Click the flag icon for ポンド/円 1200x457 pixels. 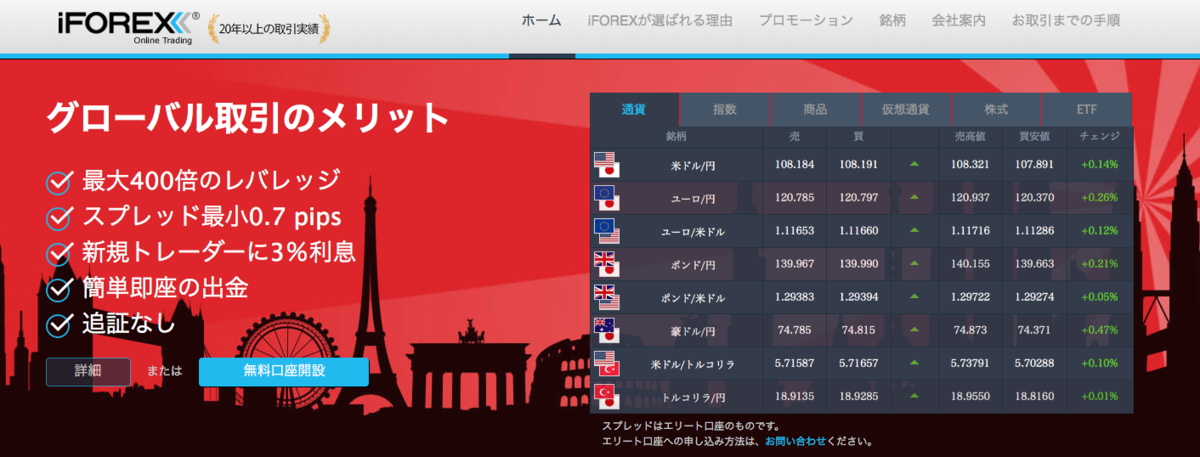click(x=607, y=264)
